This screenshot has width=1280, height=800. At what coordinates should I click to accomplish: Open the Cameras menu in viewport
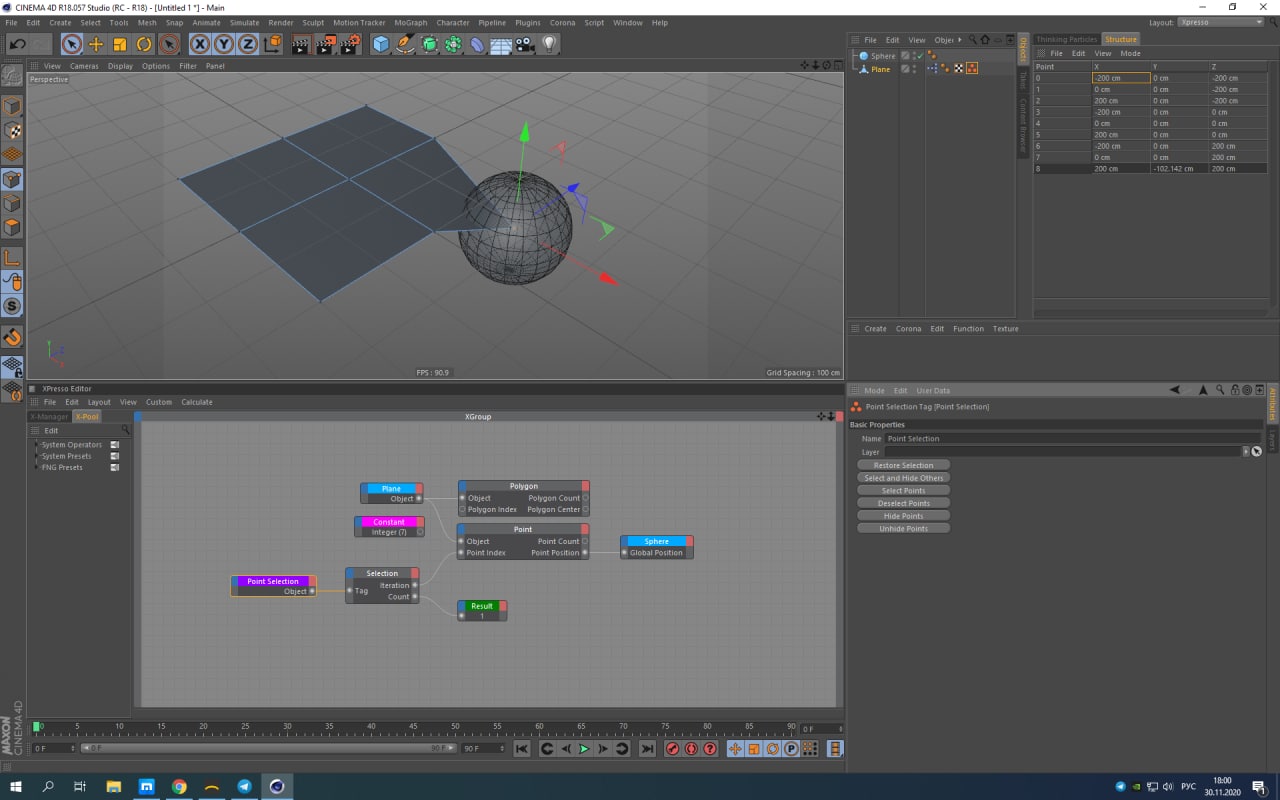tap(84, 66)
